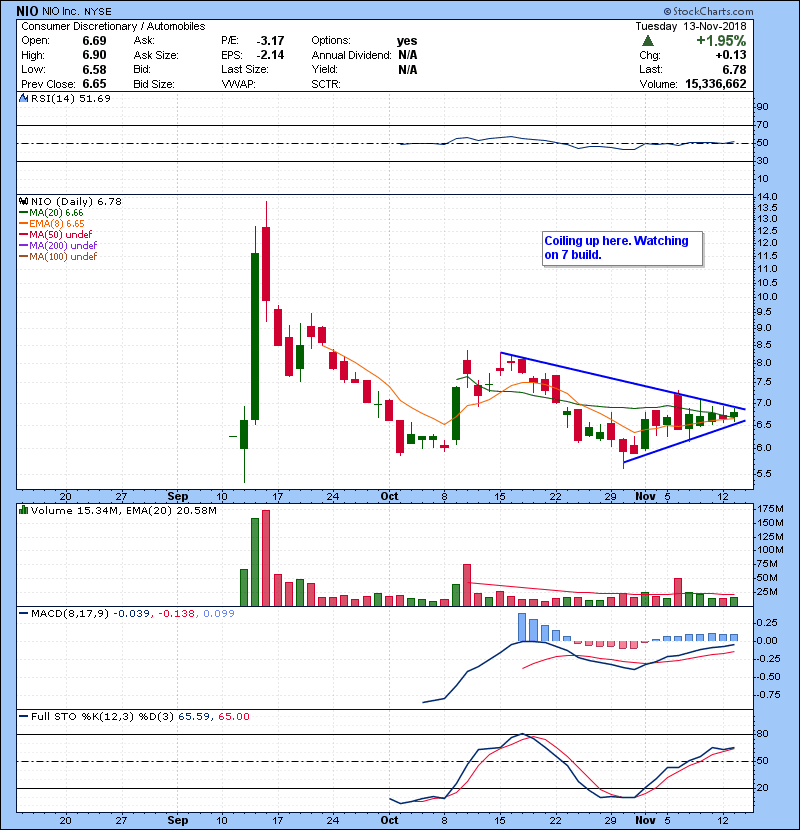Click the upper blue descending trendline
This screenshot has height=830, width=800.
point(623,381)
